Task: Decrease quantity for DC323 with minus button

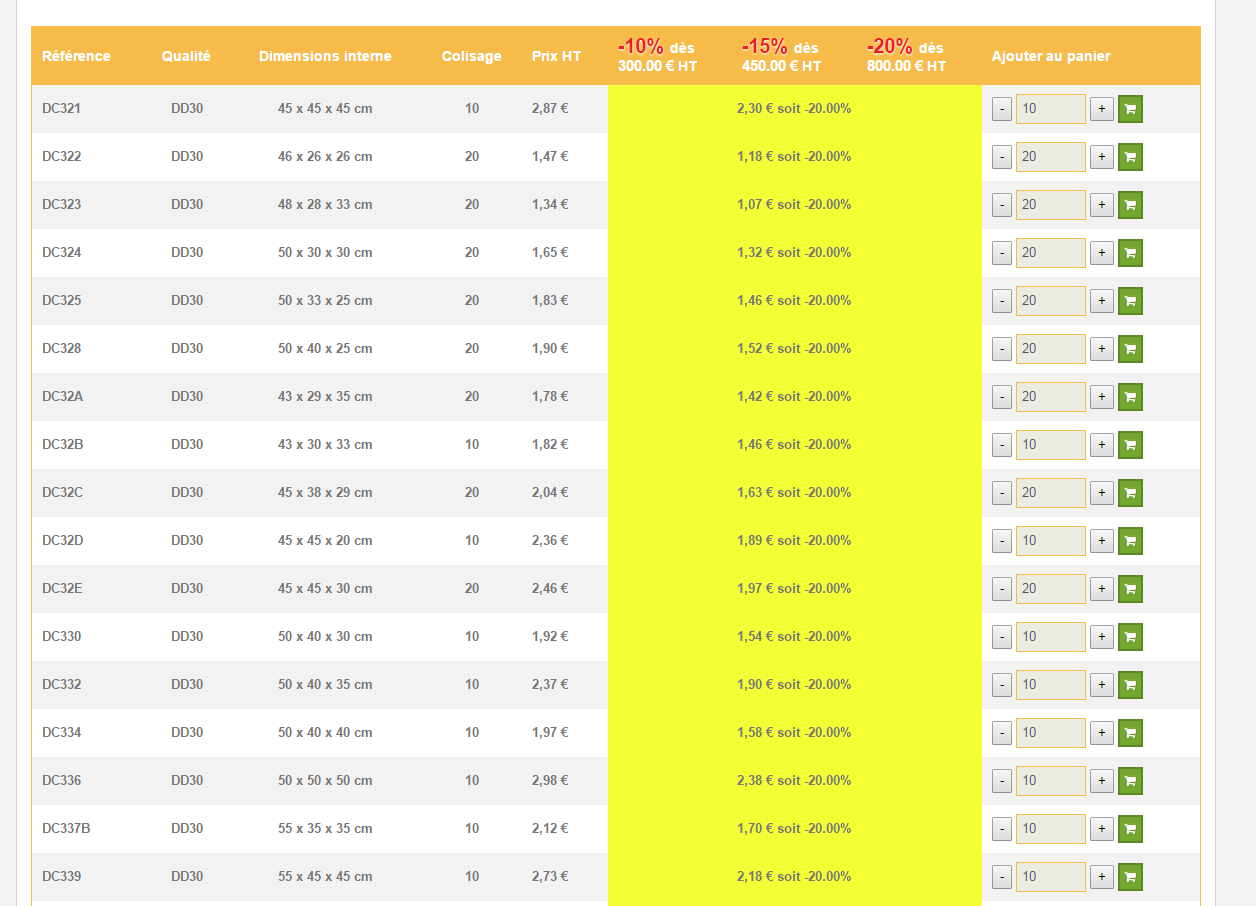Action: coord(1002,205)
